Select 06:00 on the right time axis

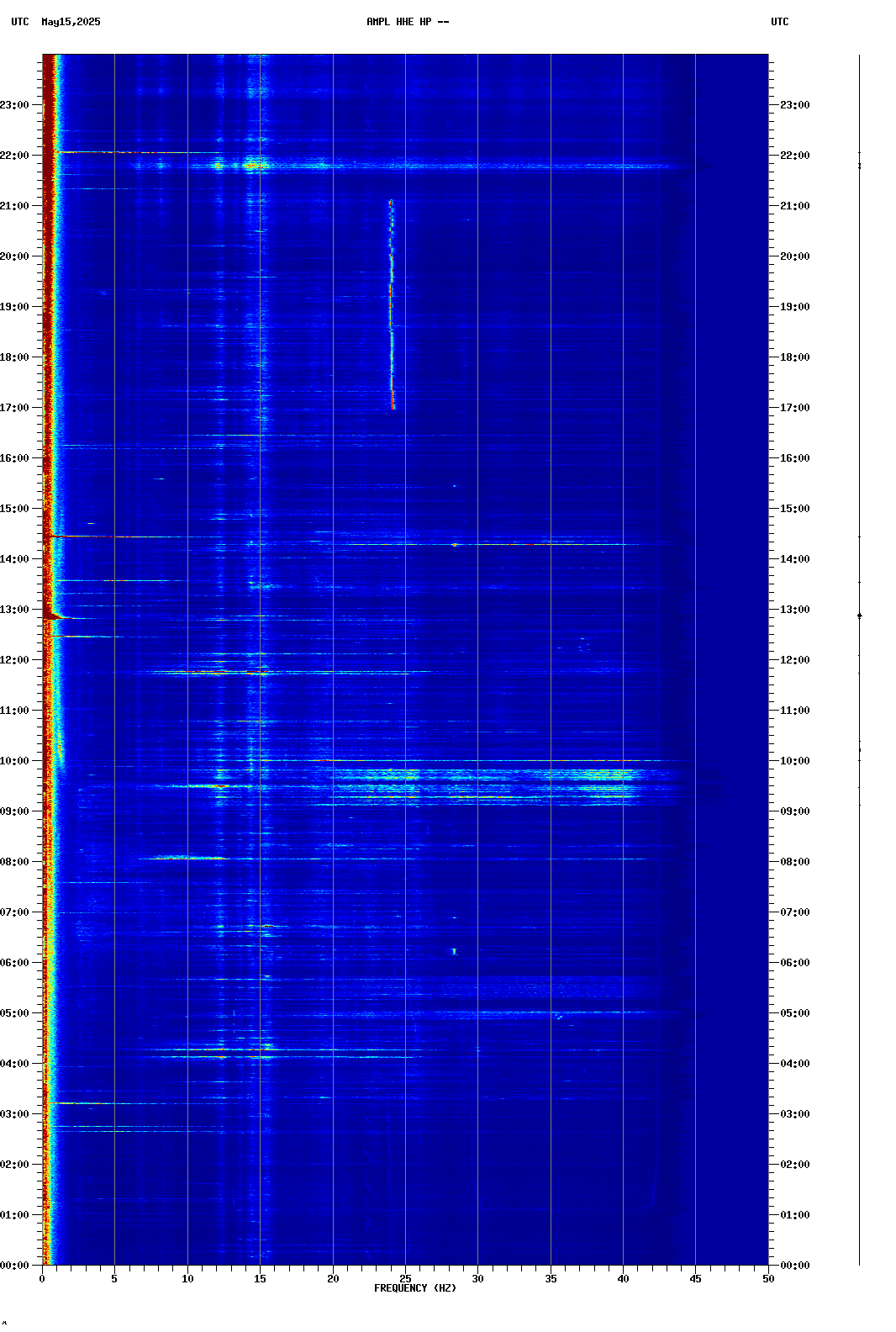795,963
